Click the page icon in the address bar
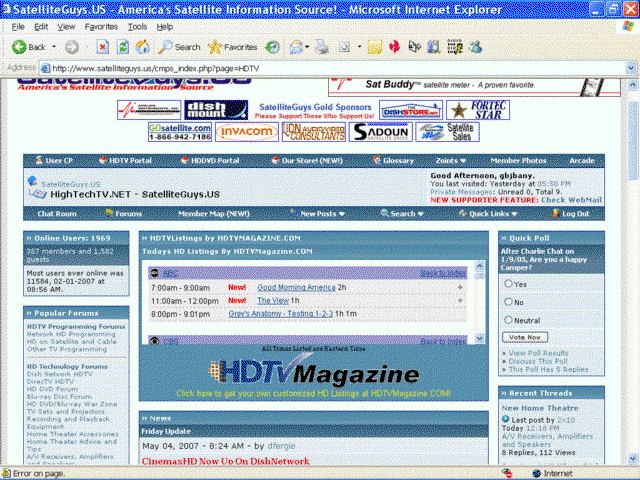The height and width of the screenshot is (480, 640). (x=46, y=68)
